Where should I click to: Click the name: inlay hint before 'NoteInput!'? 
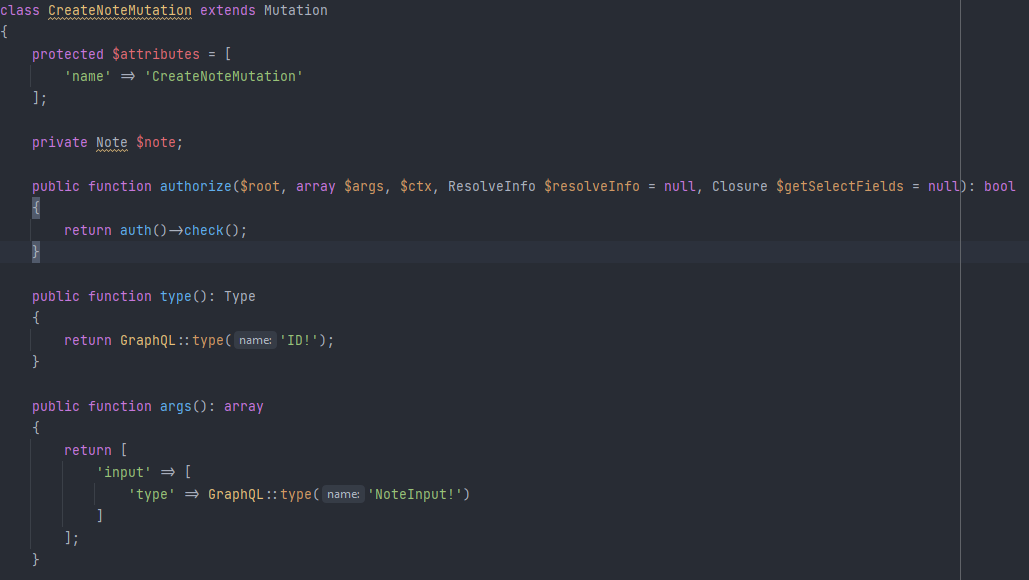(343, 494)
